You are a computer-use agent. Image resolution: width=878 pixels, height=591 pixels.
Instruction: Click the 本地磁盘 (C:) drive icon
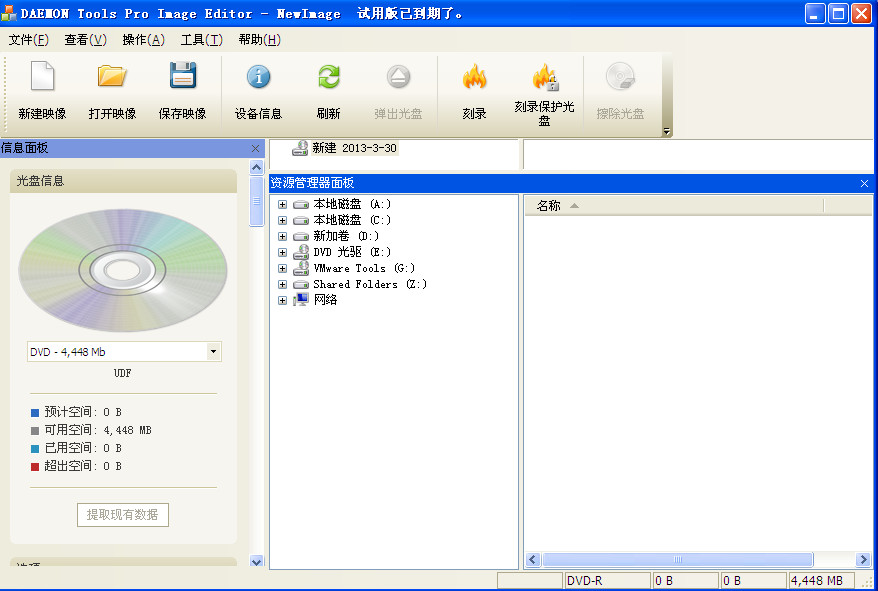pos(301,220)
